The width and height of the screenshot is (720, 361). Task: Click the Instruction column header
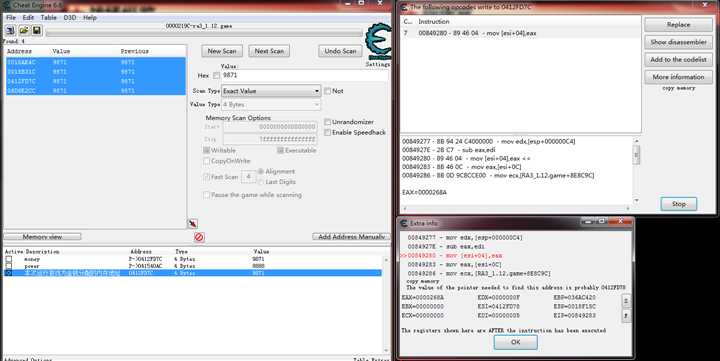(433, 22)
